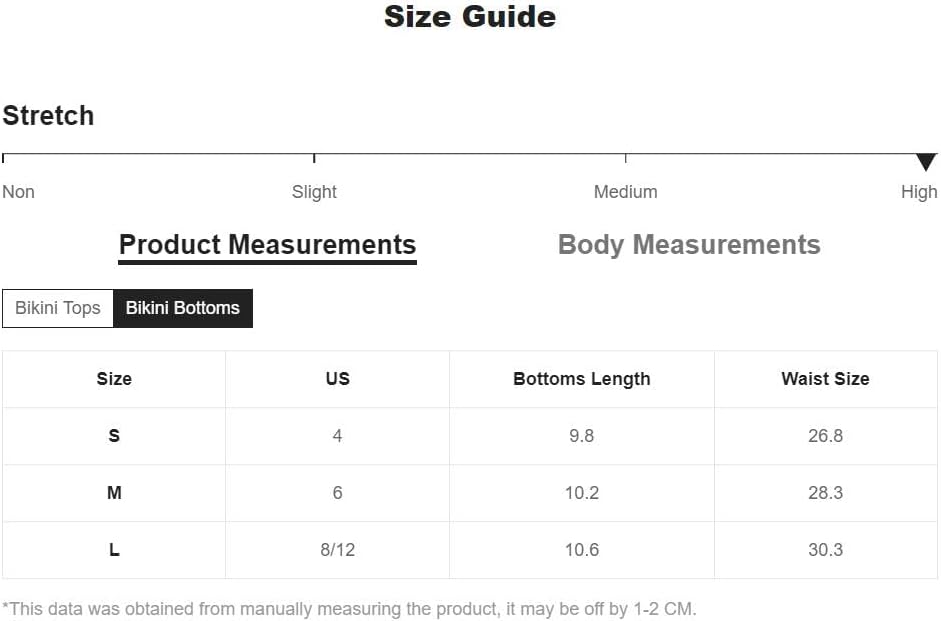Switch to the Body Measurements tab
The image size is (941, 621).
click(x=689, y=245)
